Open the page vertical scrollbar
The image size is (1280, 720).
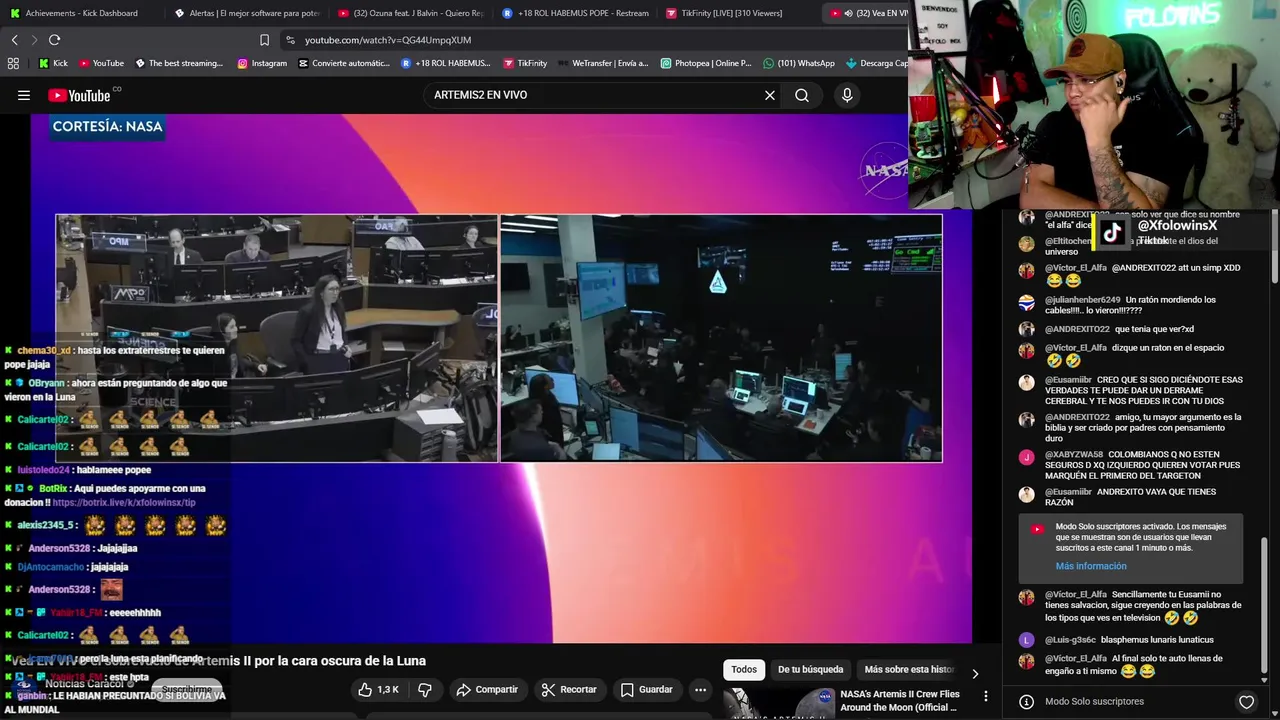(1276, 245)
